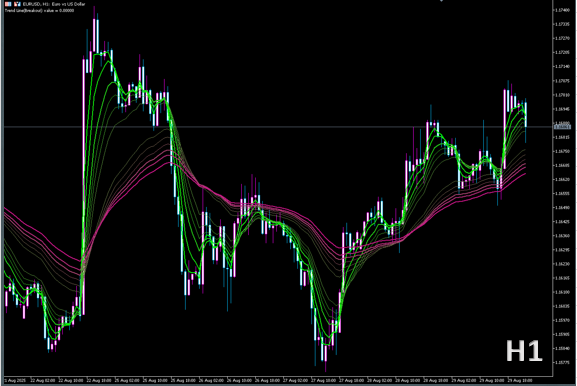Click the 1.15970 price scale label

click(x=562, y=321)
